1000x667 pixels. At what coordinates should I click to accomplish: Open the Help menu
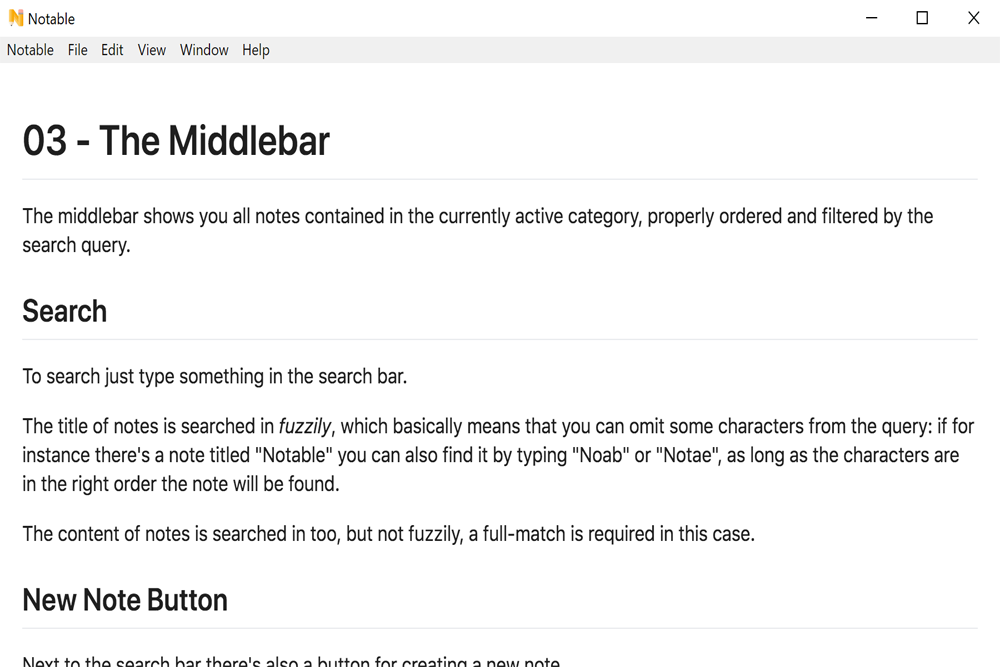click(x=256, y=50)
